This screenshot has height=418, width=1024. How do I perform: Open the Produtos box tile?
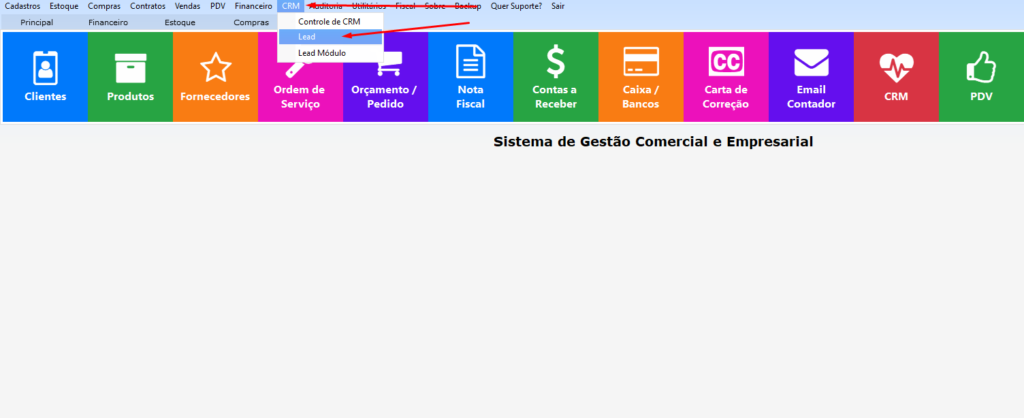[130, 77]
